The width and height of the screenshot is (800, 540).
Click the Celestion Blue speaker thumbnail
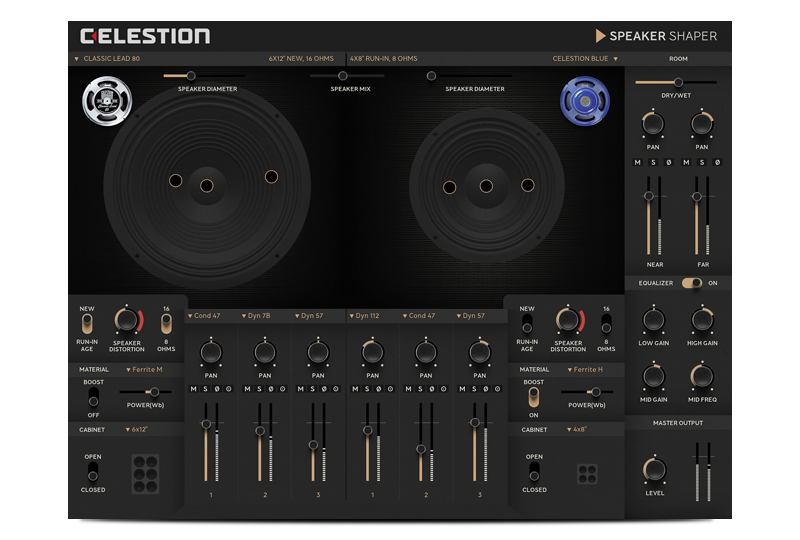[585, 101]
